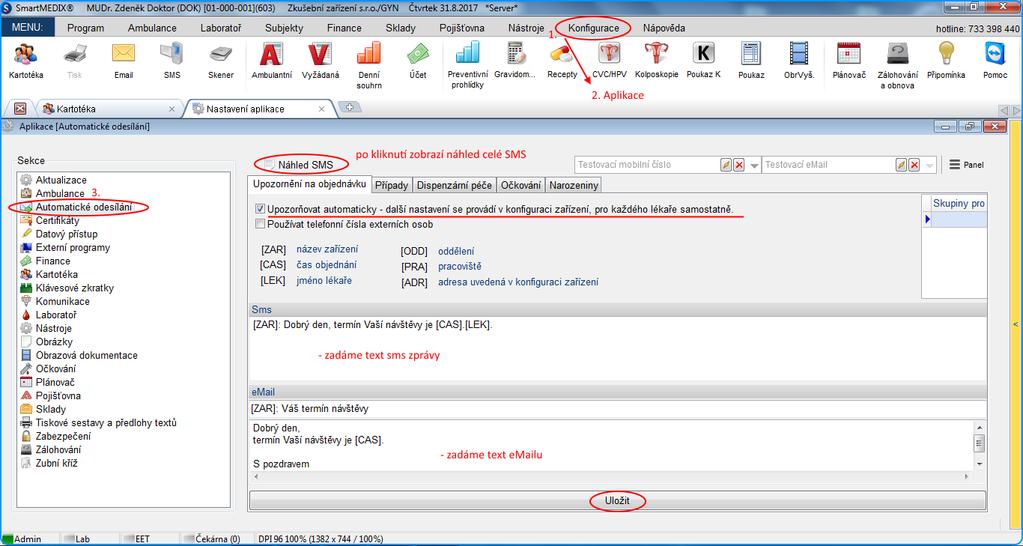Image resolution: width=1023 pixels, height=546 pixels.
Task: Expand the Testovací mobilní číslo dropdown
Action: click(x=754, y=166)
